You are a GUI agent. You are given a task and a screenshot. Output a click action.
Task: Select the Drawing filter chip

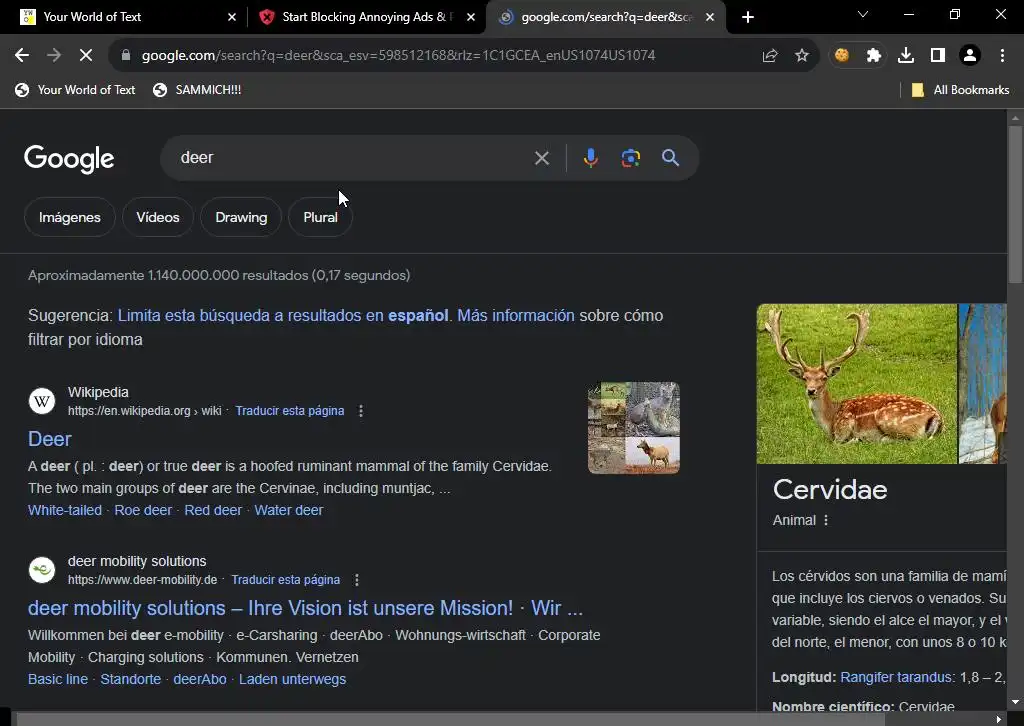pyautogui.click(x=241, y=217)
